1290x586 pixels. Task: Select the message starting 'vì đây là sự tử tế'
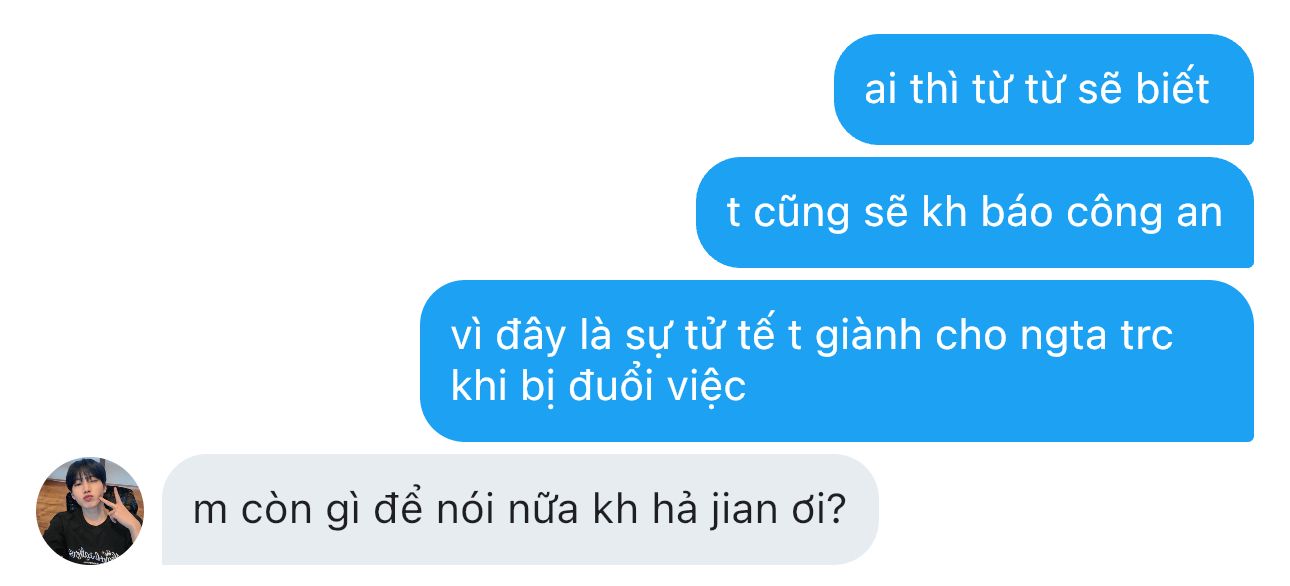(x=836, y=361)
